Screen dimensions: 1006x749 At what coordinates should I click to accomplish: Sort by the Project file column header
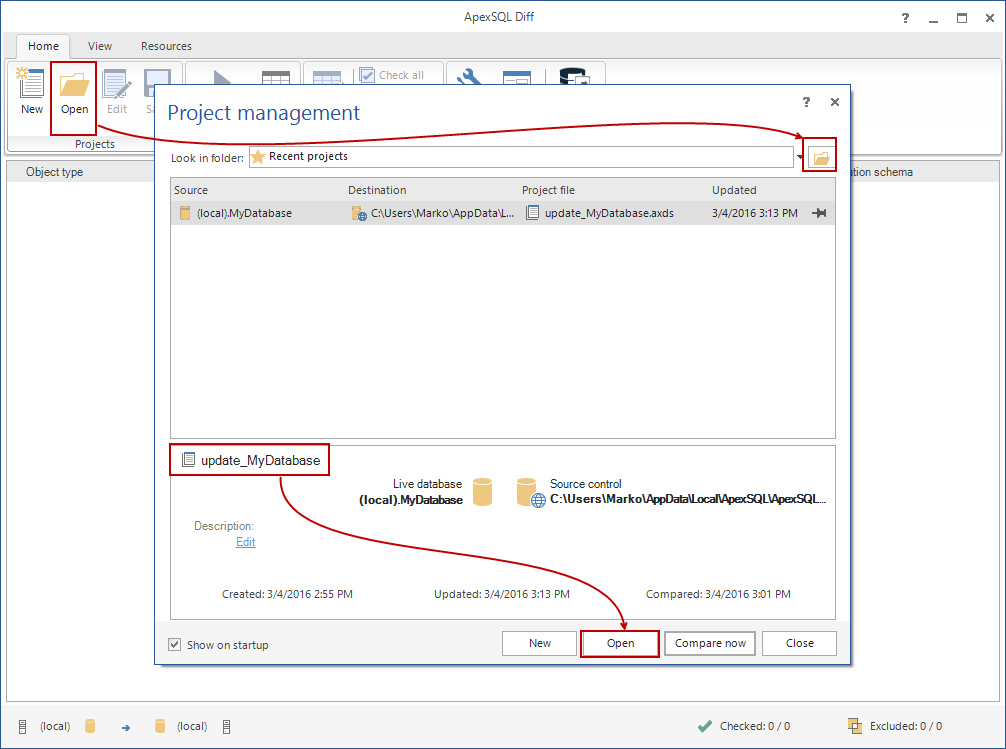[x=549, y=190]
